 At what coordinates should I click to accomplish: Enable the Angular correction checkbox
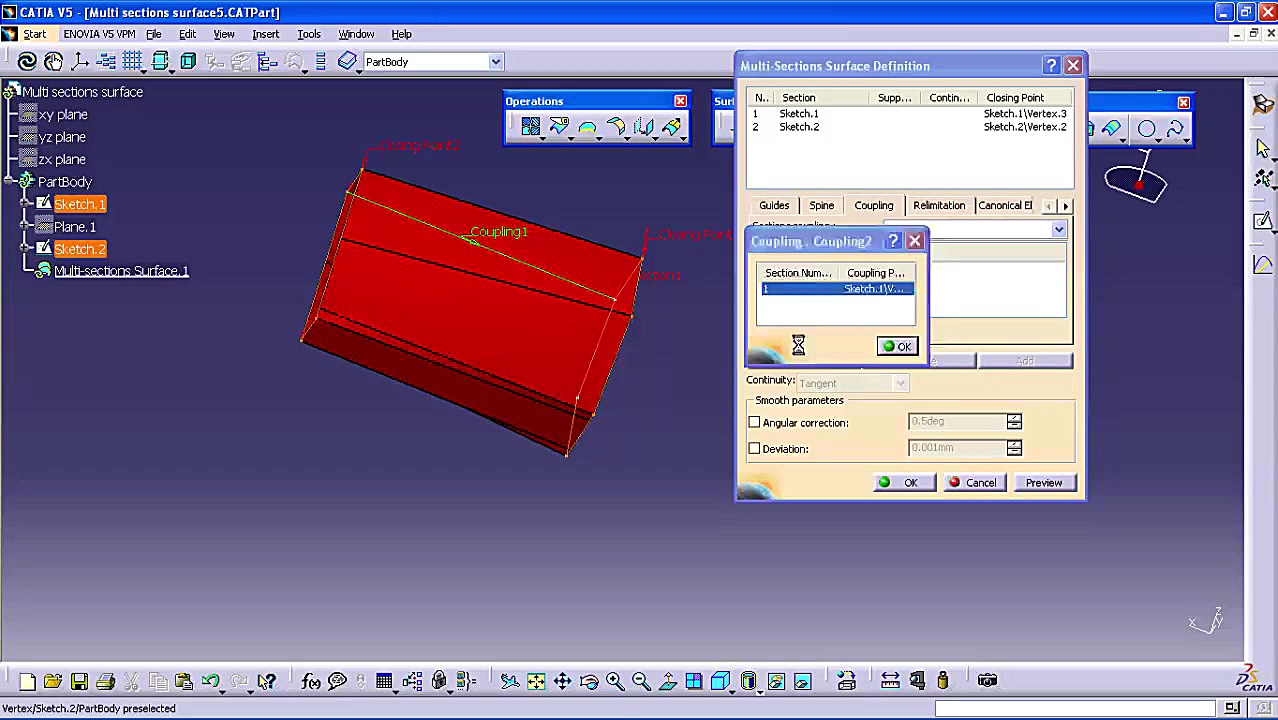pyautogui.click(x=755, y=423)
